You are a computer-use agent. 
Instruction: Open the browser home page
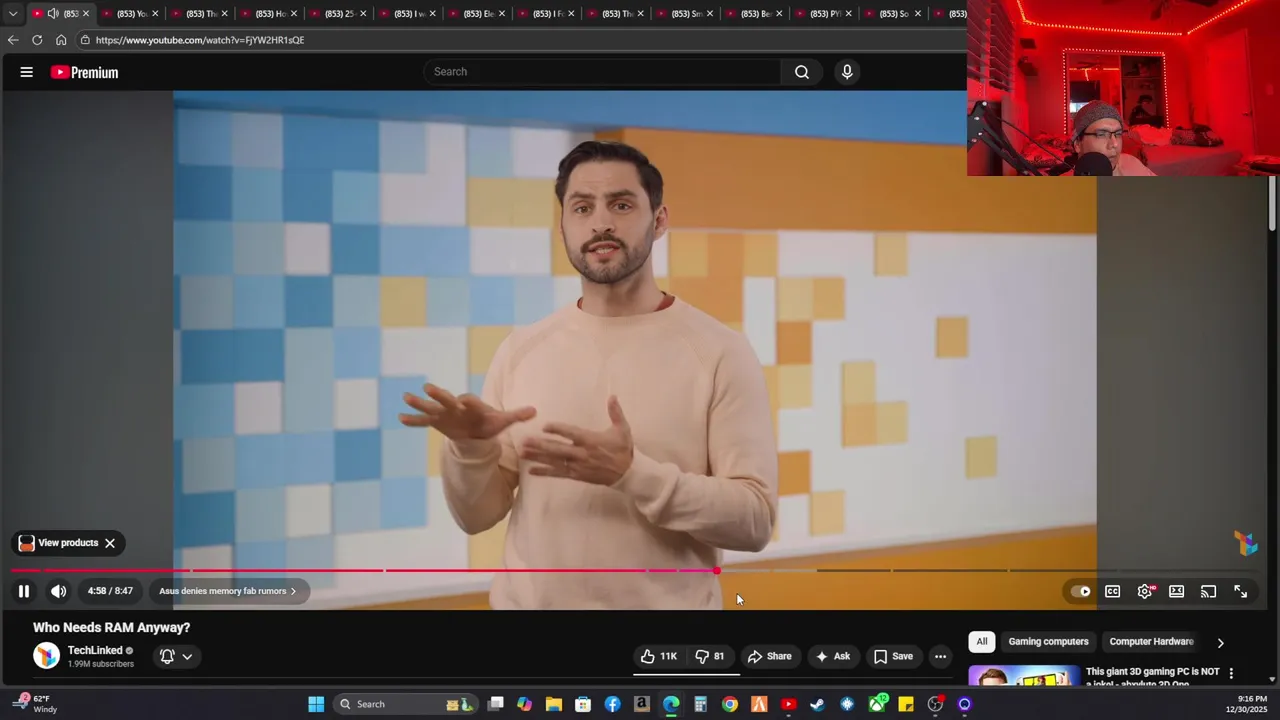[61, 40]
